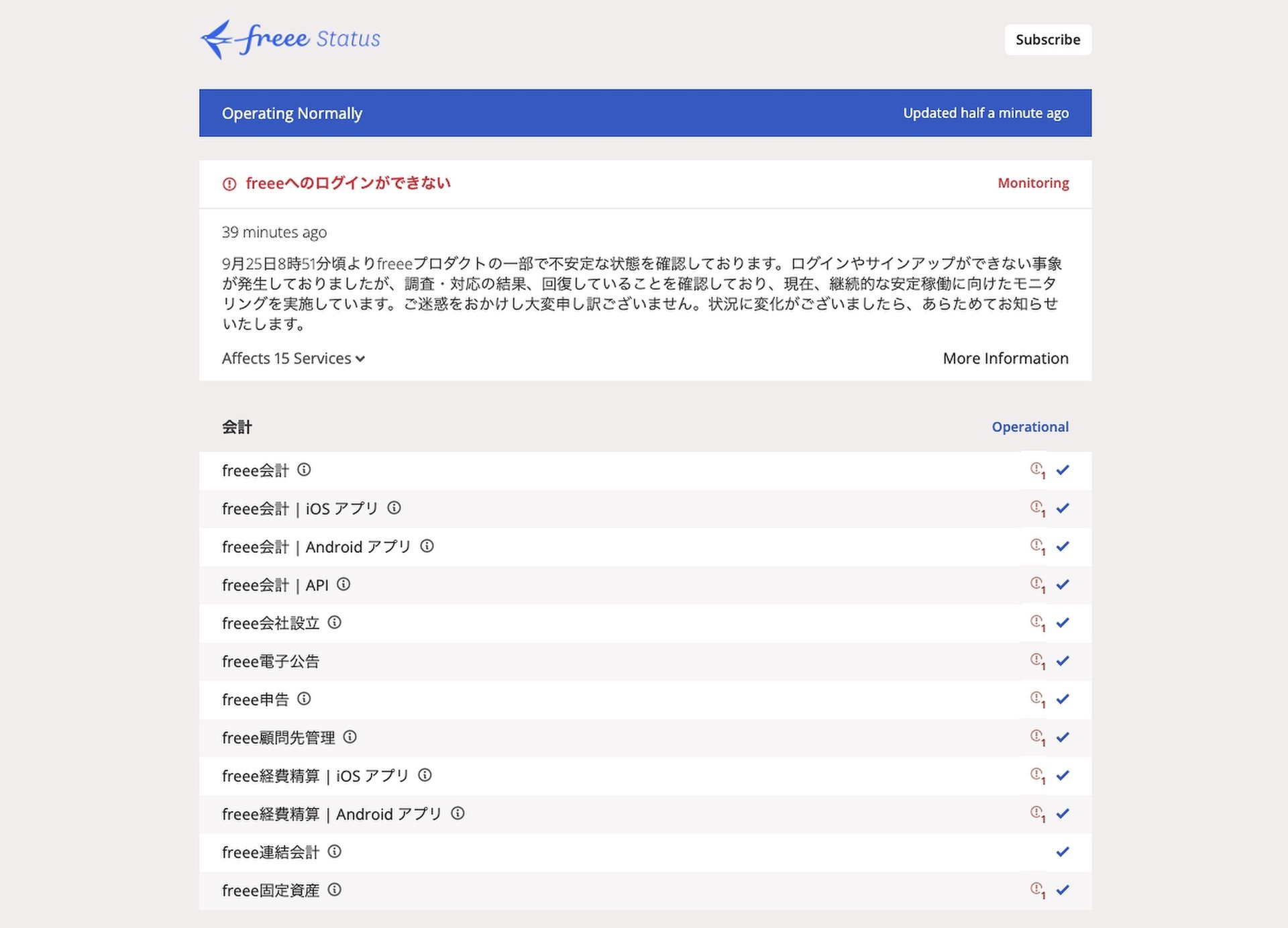Click info icon beside freee連結会計
The image size is (1288, 928).
(334, 852)
